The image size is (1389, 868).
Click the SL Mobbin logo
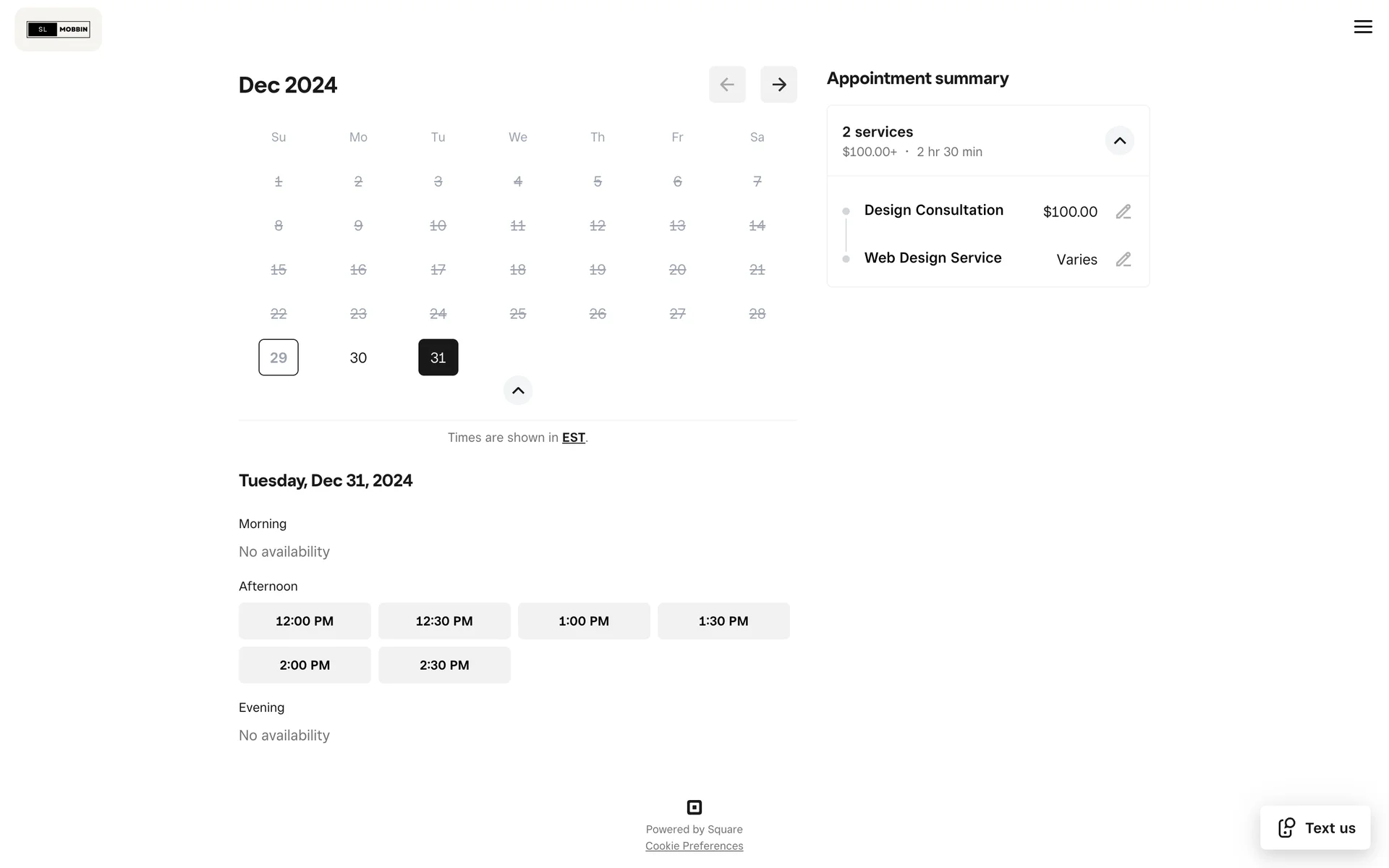59,30
